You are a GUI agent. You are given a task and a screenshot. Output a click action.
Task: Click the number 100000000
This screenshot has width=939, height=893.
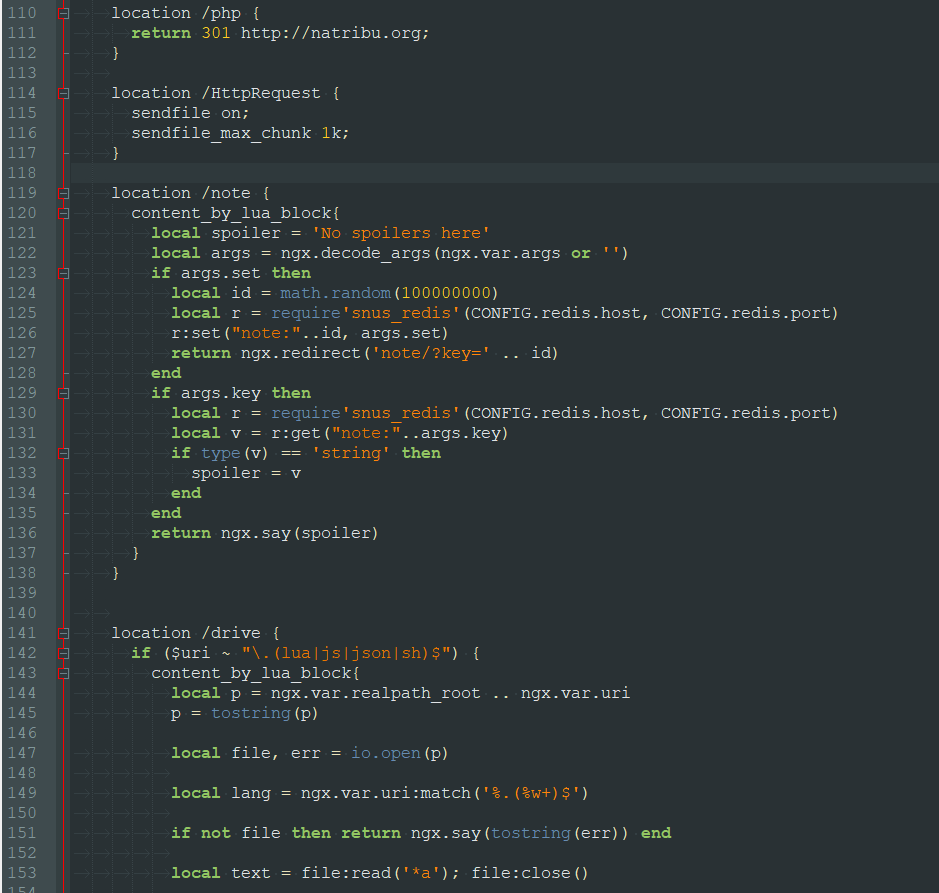click(x=446, y=293)
